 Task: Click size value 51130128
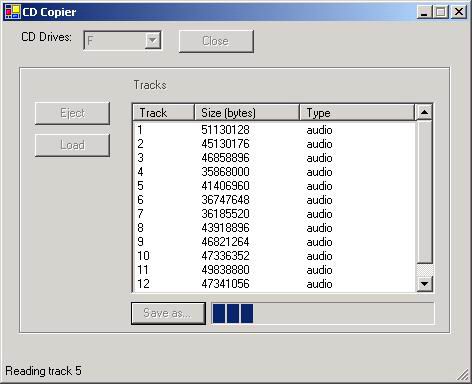click(225, 130)
